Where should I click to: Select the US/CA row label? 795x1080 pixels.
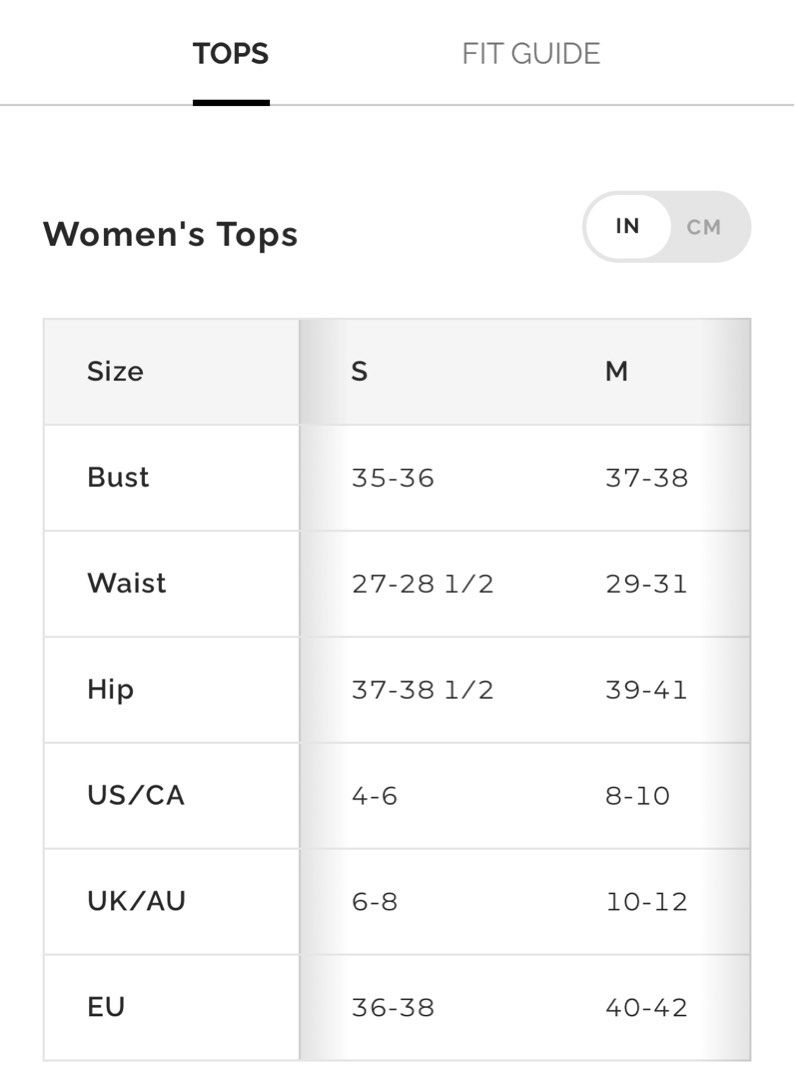pyautogui.click(x=136, y=796)
